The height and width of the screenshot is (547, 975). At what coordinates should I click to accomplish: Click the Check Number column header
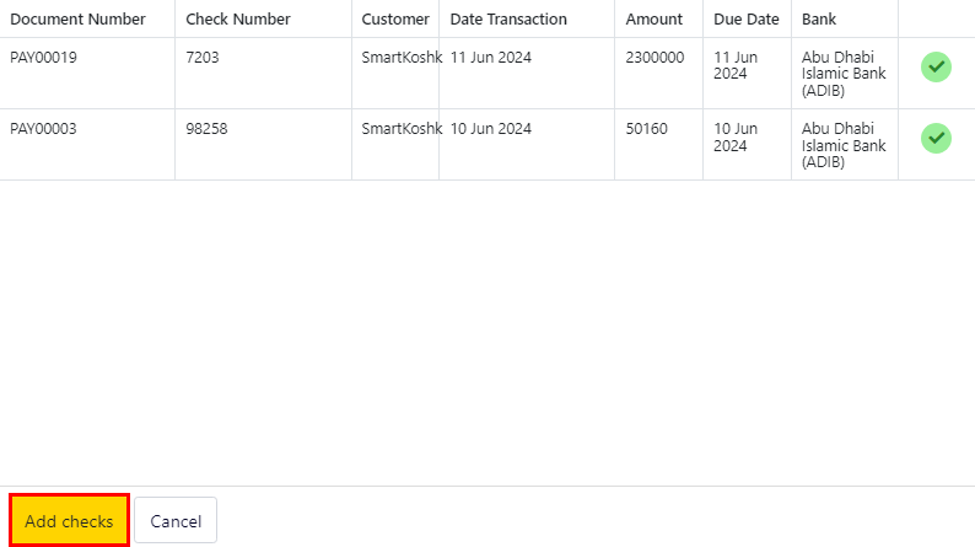click(x=238, y=19)
